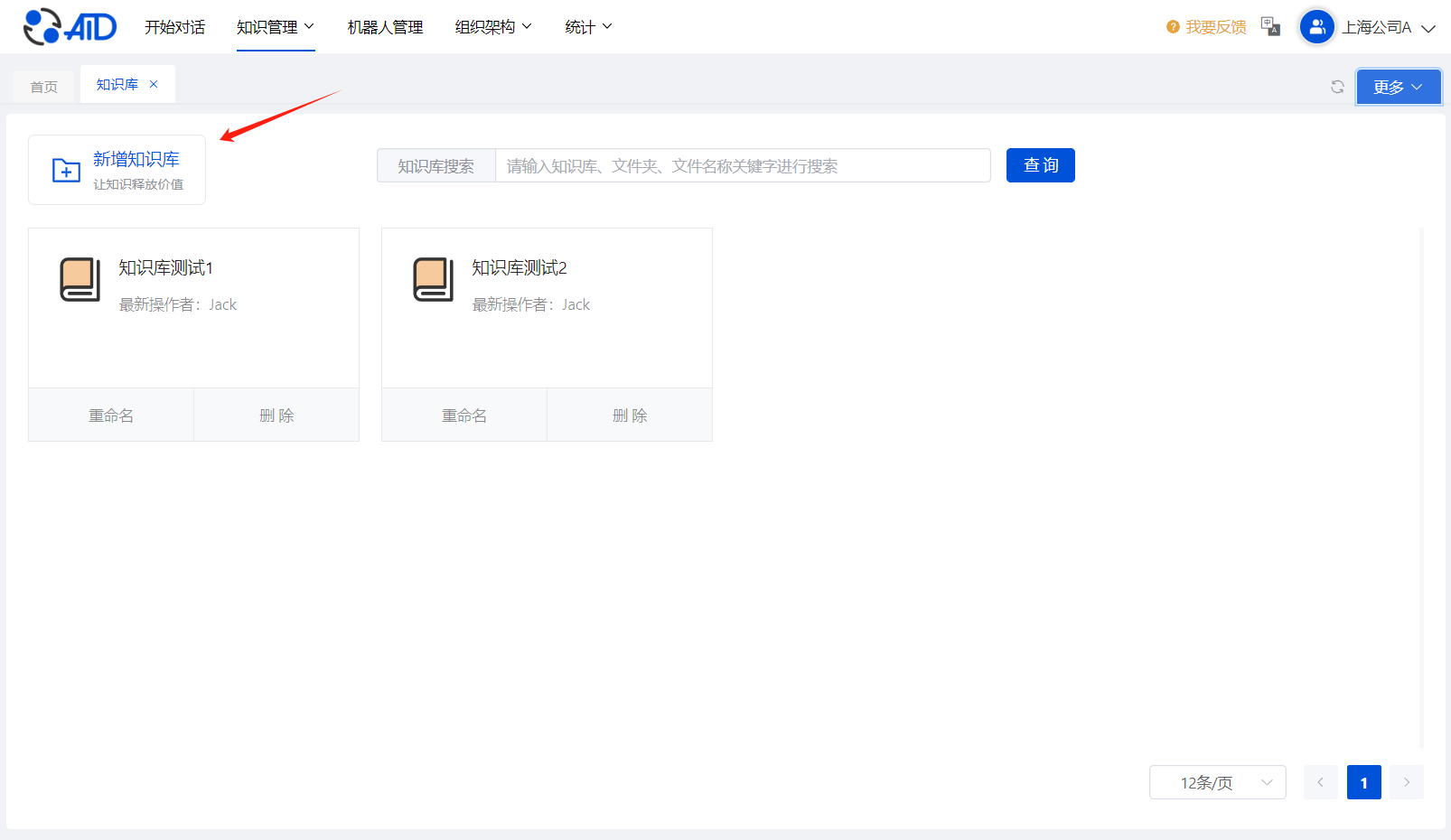This screenshot has width=1451, height=840.
Task: Click the vertical scrollbar at right
Action: 1421,488
